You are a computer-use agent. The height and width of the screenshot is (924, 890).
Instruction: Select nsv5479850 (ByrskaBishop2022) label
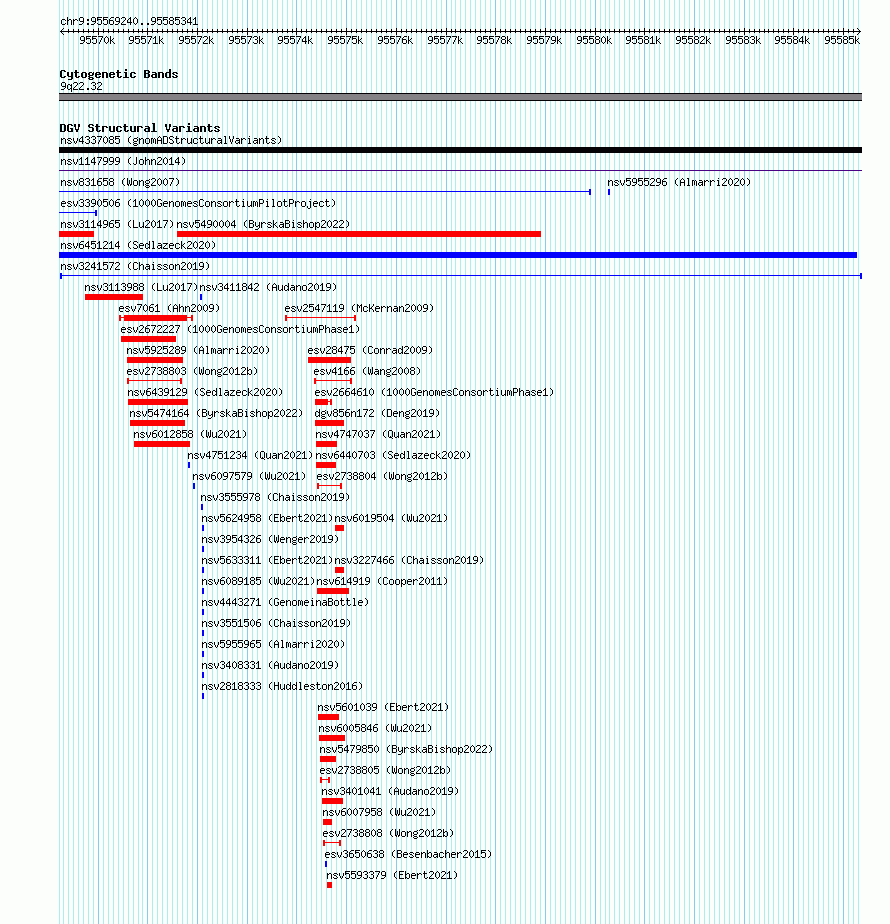(x=406, y=750)
